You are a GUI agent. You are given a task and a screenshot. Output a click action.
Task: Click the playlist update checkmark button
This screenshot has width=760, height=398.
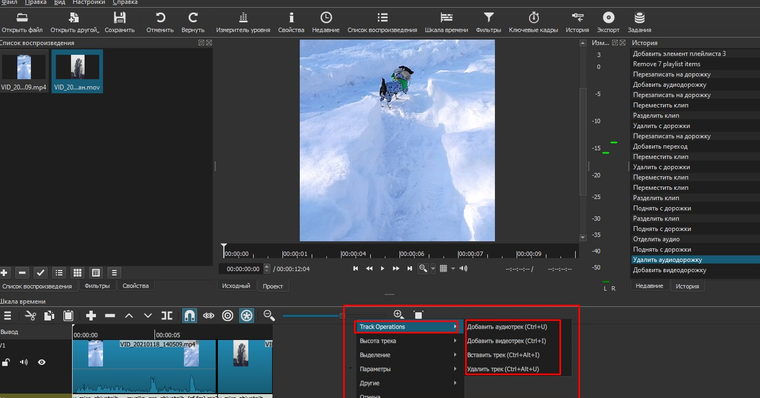click(x=40, y=273)
